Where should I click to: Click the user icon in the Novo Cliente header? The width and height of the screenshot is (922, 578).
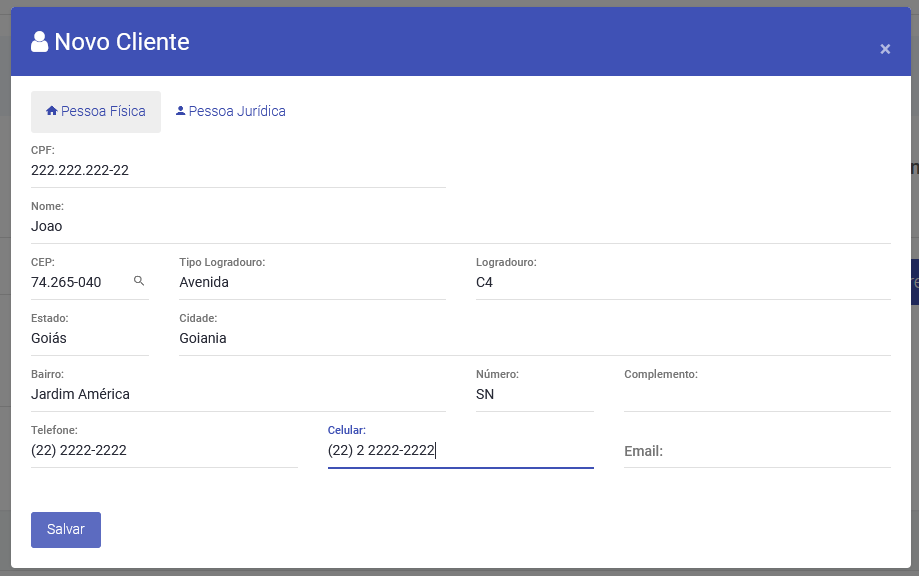[40, 42]
